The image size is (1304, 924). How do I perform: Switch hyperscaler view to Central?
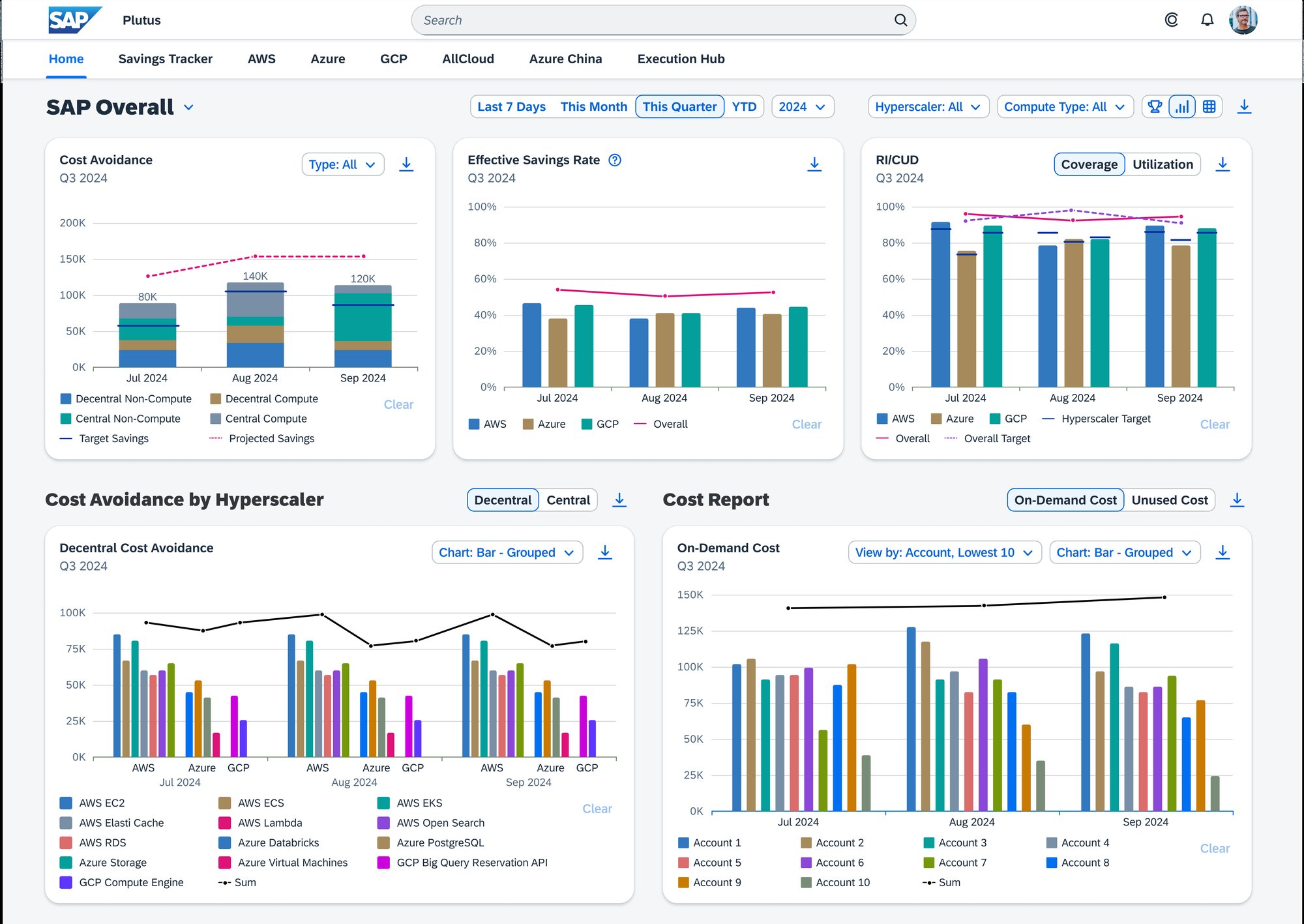click(568, 500)
